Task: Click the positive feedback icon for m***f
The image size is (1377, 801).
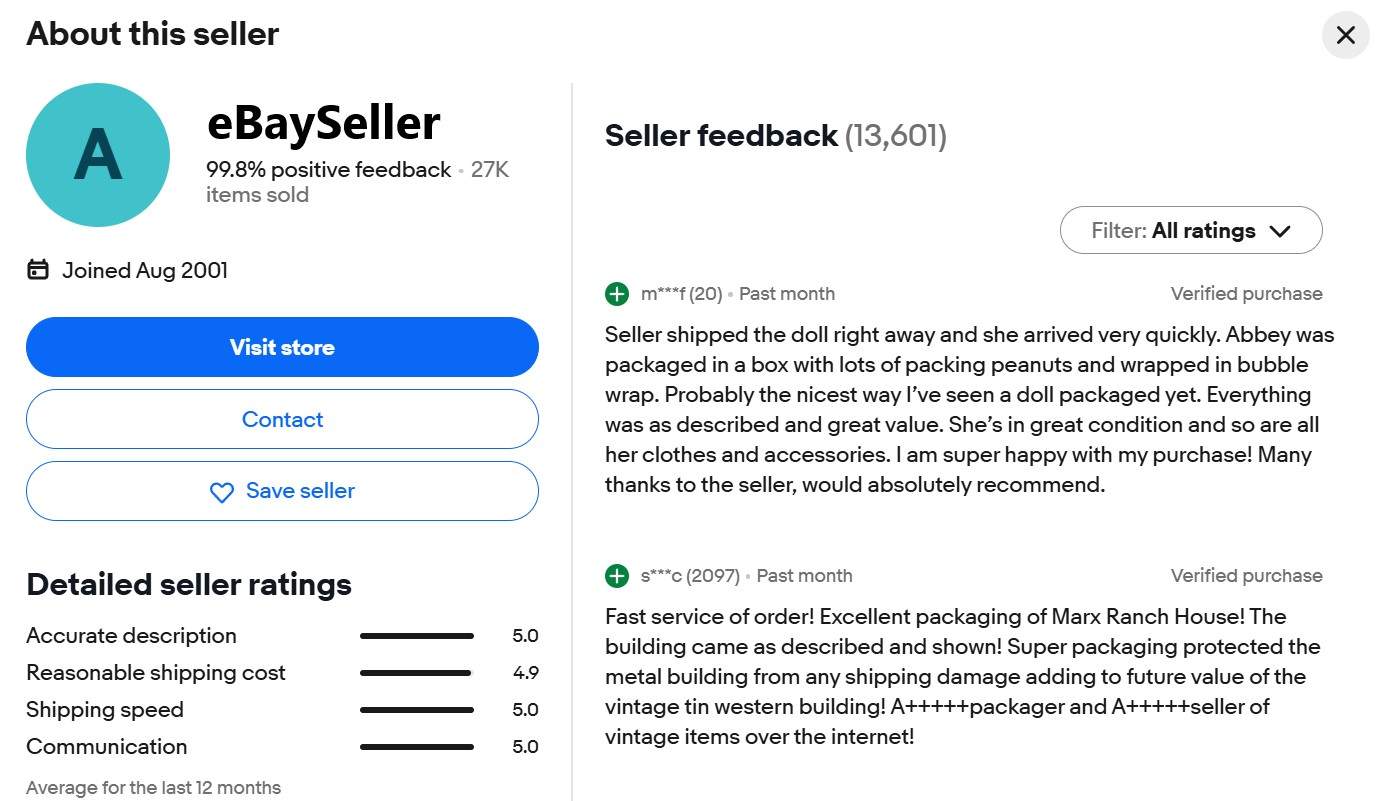Action: (617, 294)
